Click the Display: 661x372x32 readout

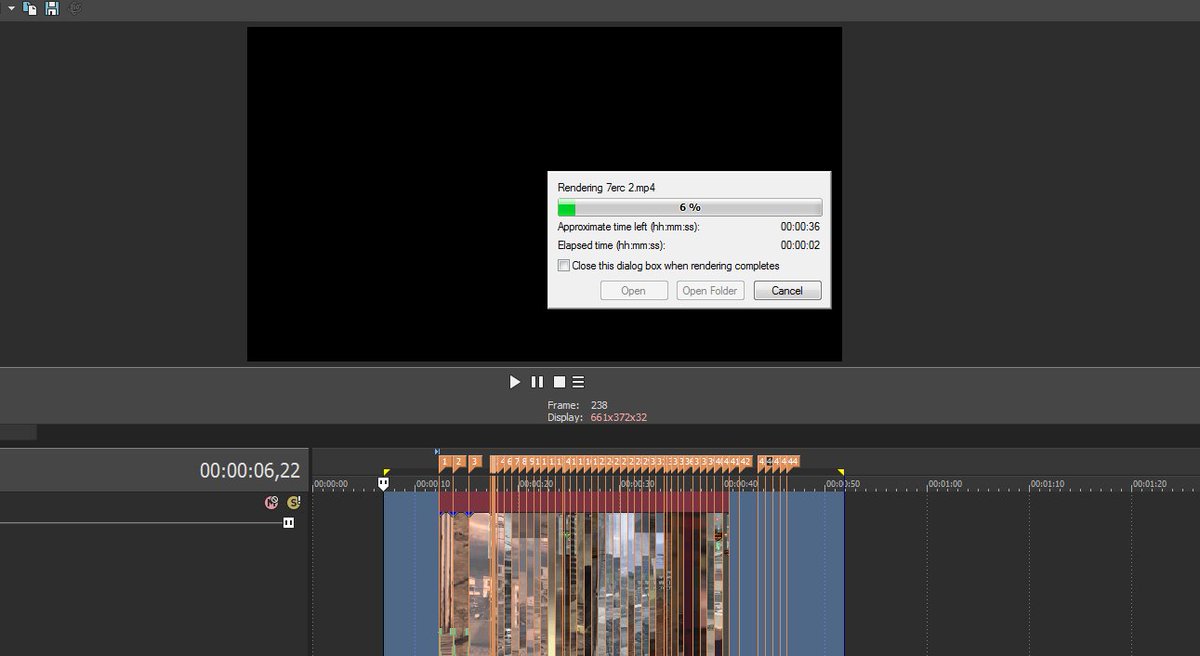pyautogui.click(x=597, y=417)
